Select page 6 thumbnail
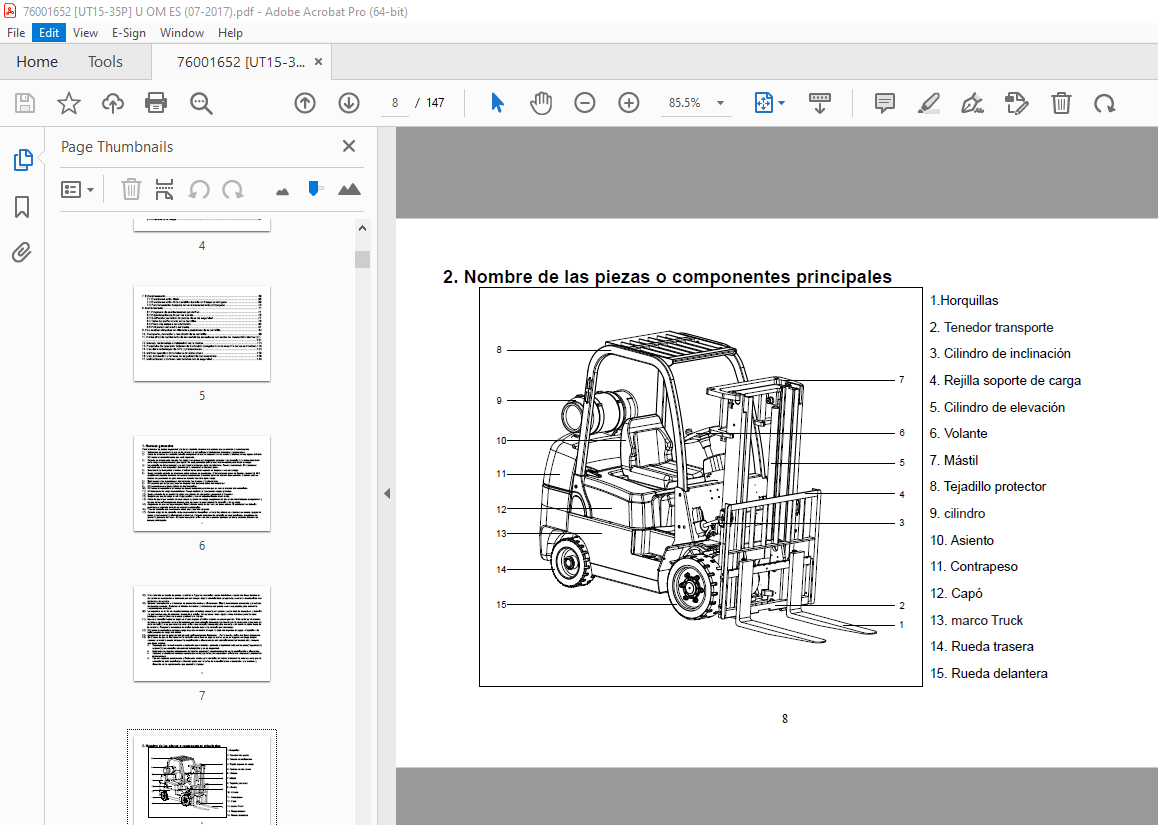Screen dimensions: 1158x825 tap(202, 484)
